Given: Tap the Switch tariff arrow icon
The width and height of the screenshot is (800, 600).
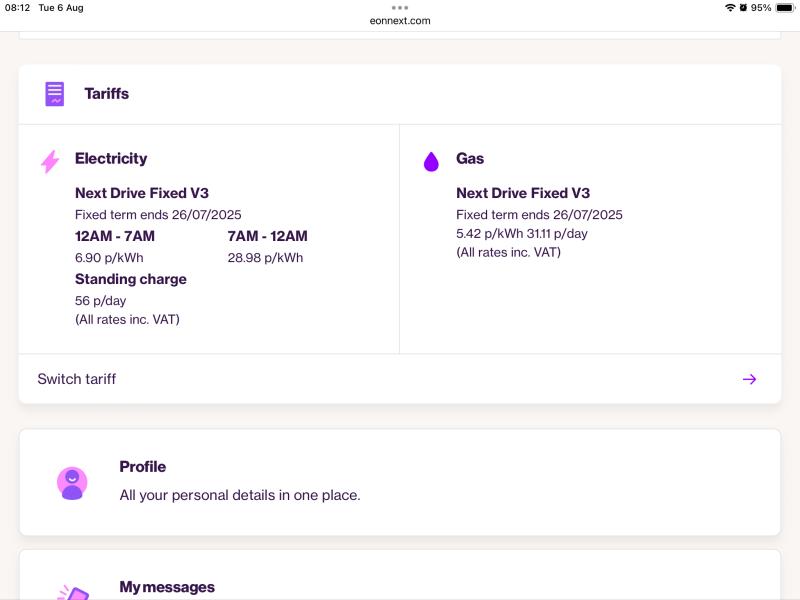Looking at the screenshot, I should click(749, 379).
